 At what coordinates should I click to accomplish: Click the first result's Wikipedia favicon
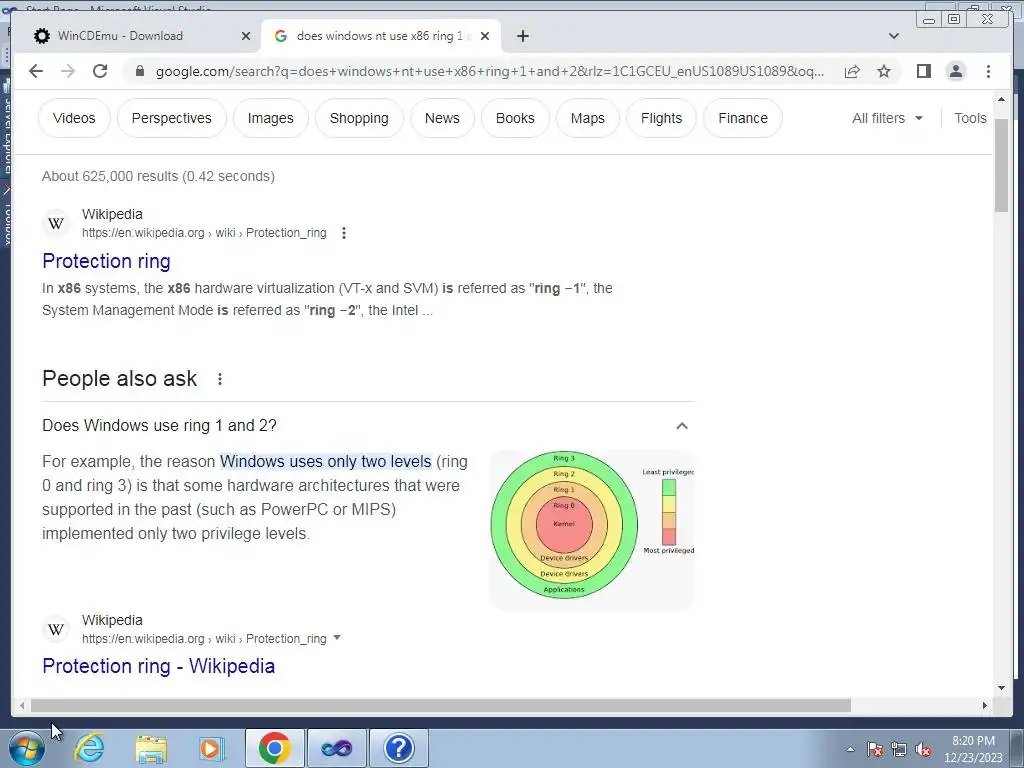[x=56, y=223]
